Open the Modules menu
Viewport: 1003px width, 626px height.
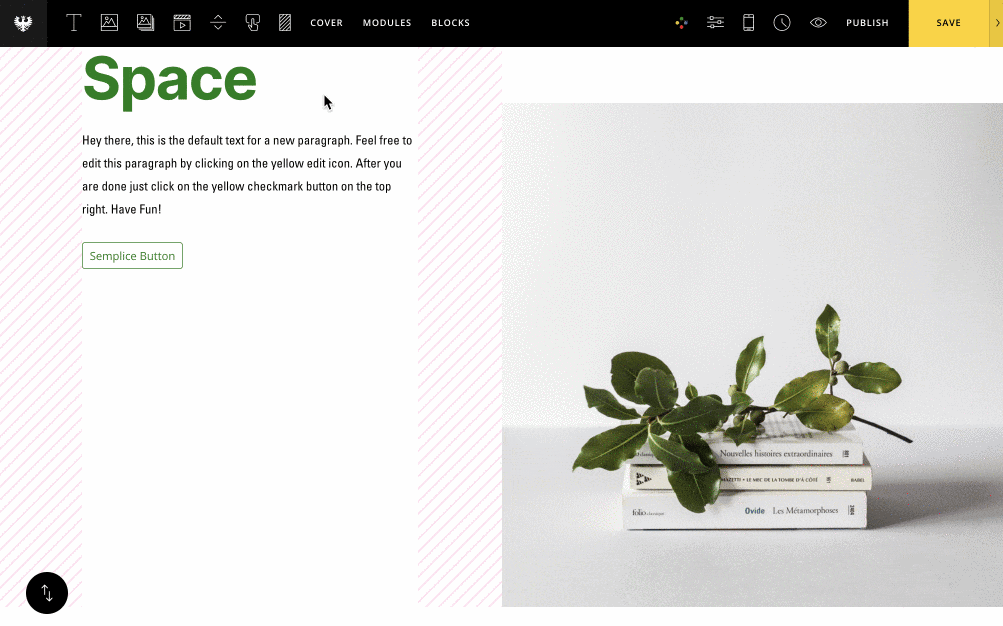coord(387,23)
